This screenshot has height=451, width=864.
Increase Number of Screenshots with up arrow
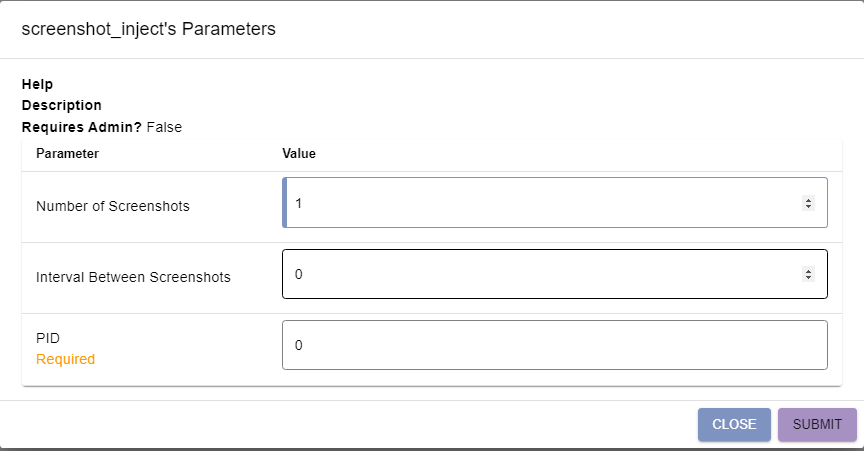tap(808, 200)
